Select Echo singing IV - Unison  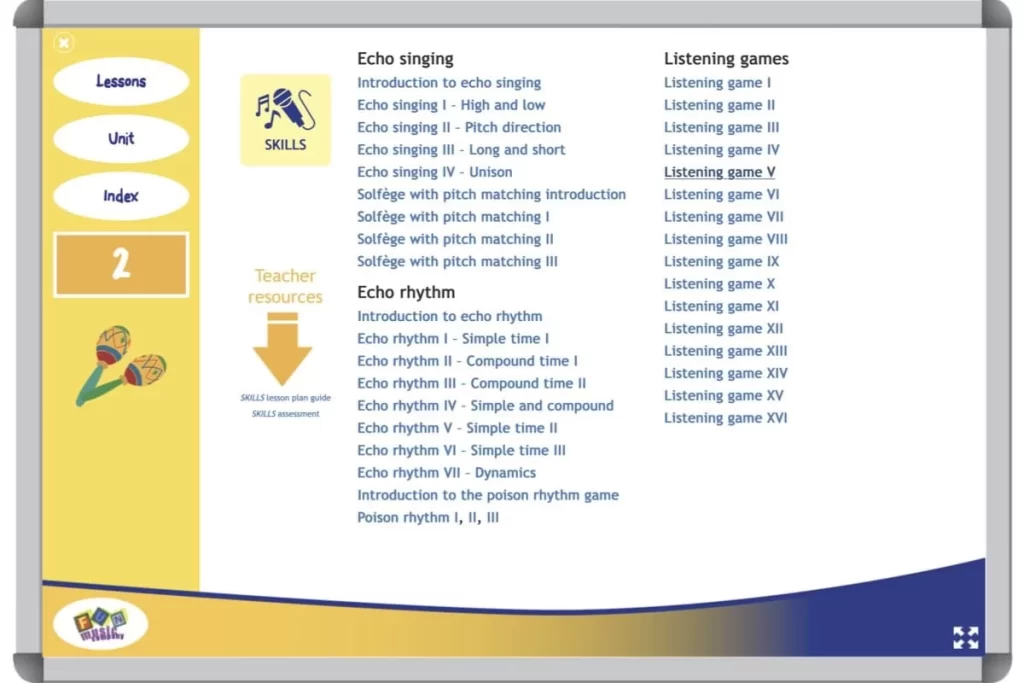(x=435, y=171)
